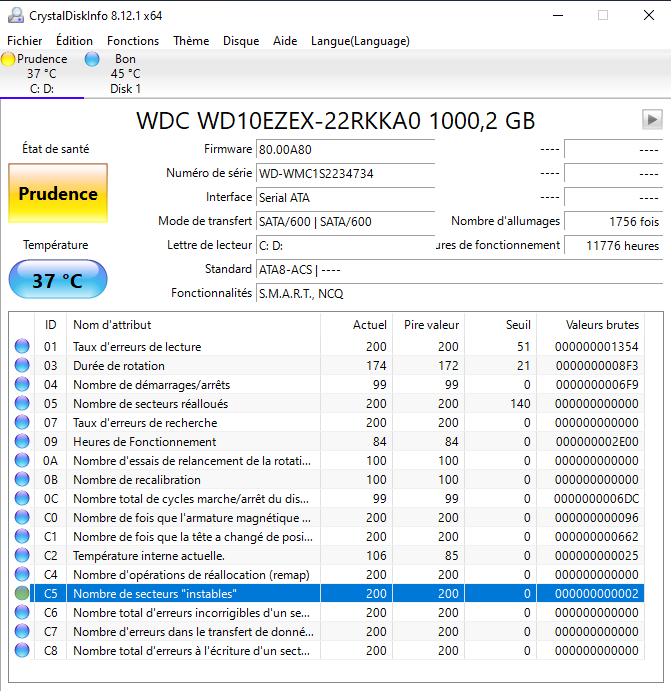Click status orb for attribute C7
This screenshot has height=691, width=671.
point(22,631)
